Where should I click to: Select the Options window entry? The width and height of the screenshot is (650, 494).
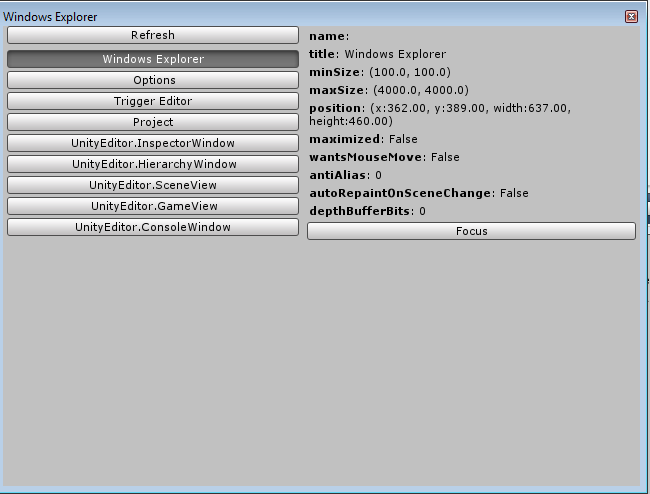pyautogui.click(x=153, y=80)
